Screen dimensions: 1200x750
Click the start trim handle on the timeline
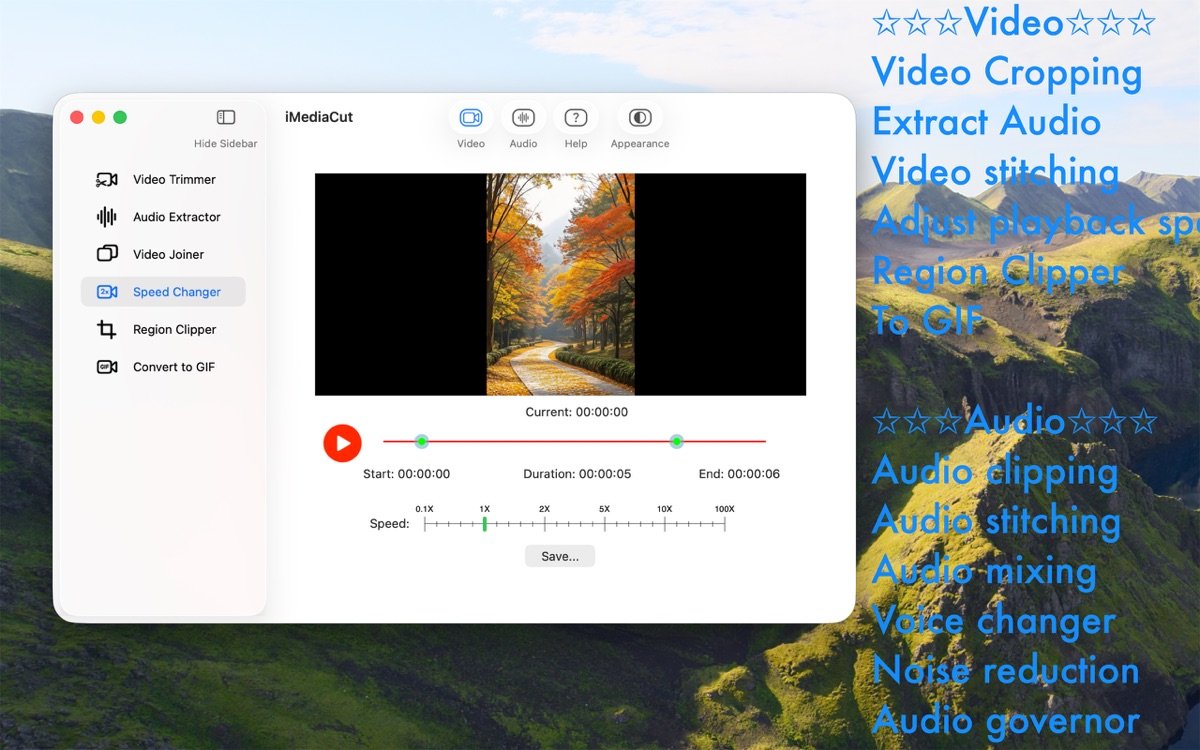tap(422, 441)
